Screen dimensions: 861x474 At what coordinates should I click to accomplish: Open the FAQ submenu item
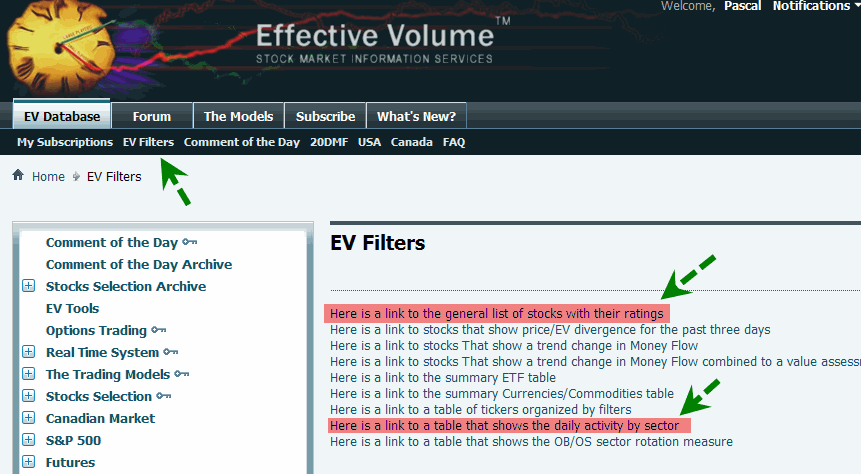tap(454, 142)
